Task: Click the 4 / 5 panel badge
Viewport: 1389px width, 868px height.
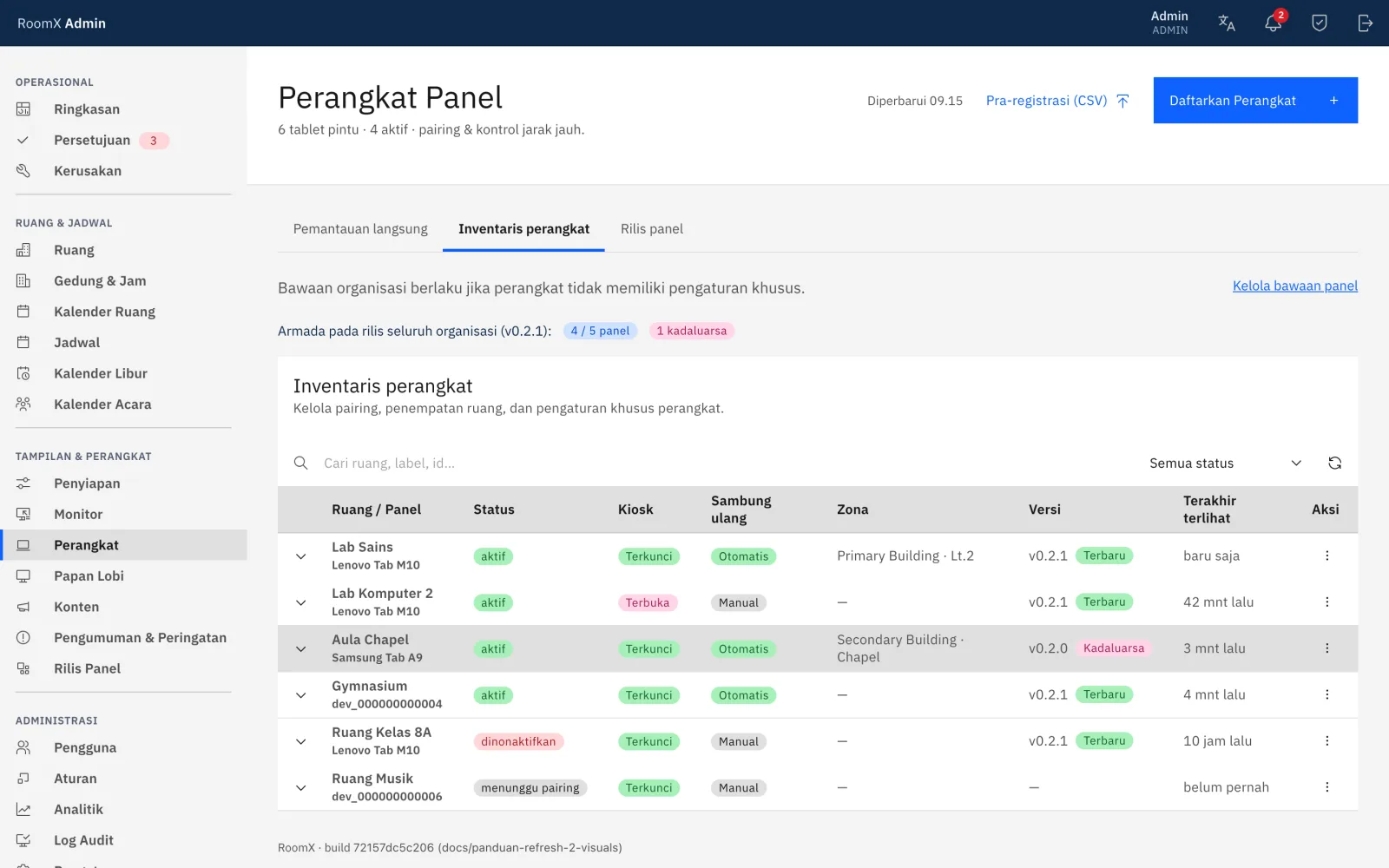Action: [600, 331]
